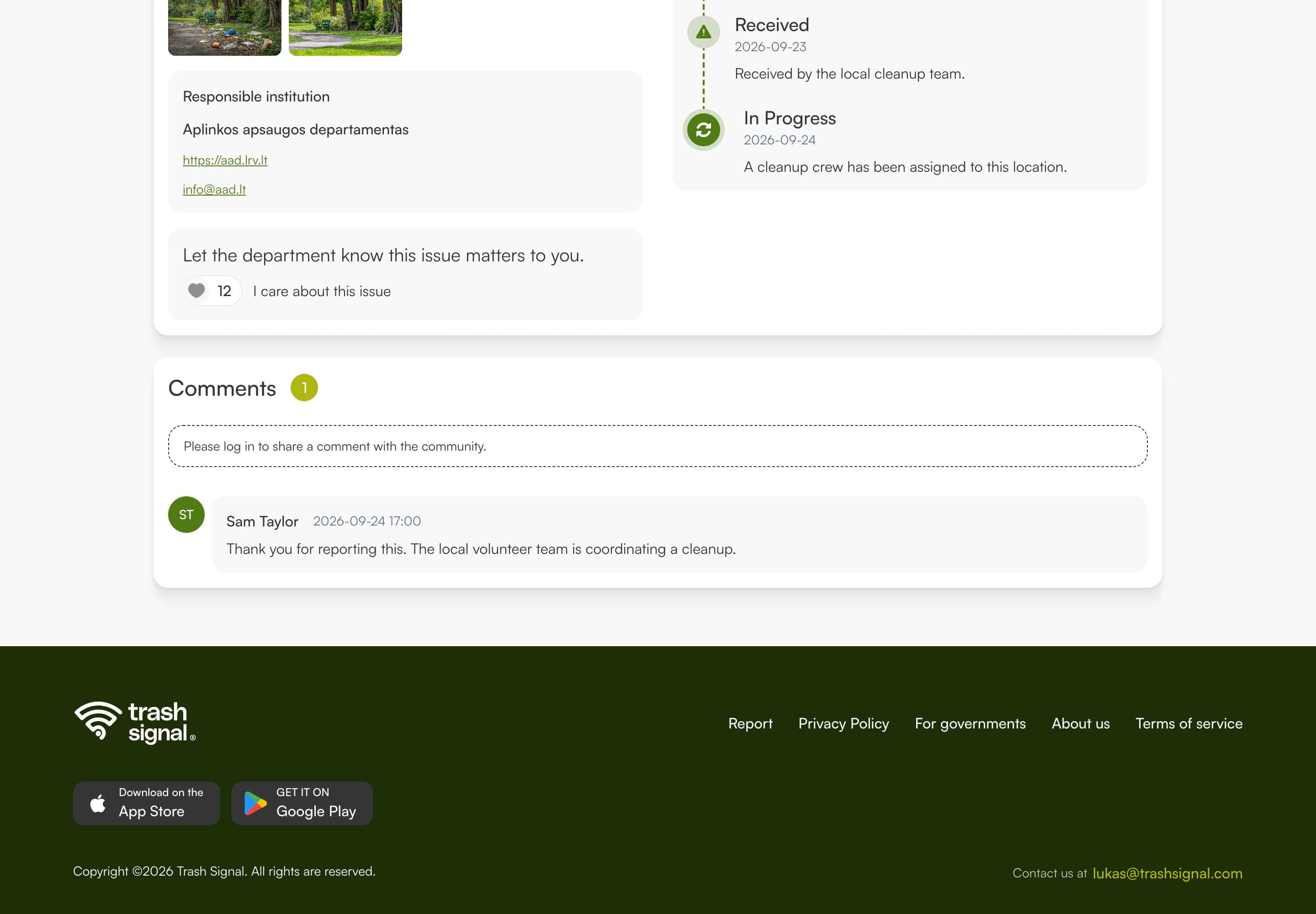Viewport: 1316px width, 914px height.
Task: Click the Comments count badge showing 1
Action: [x=304, y=388]
